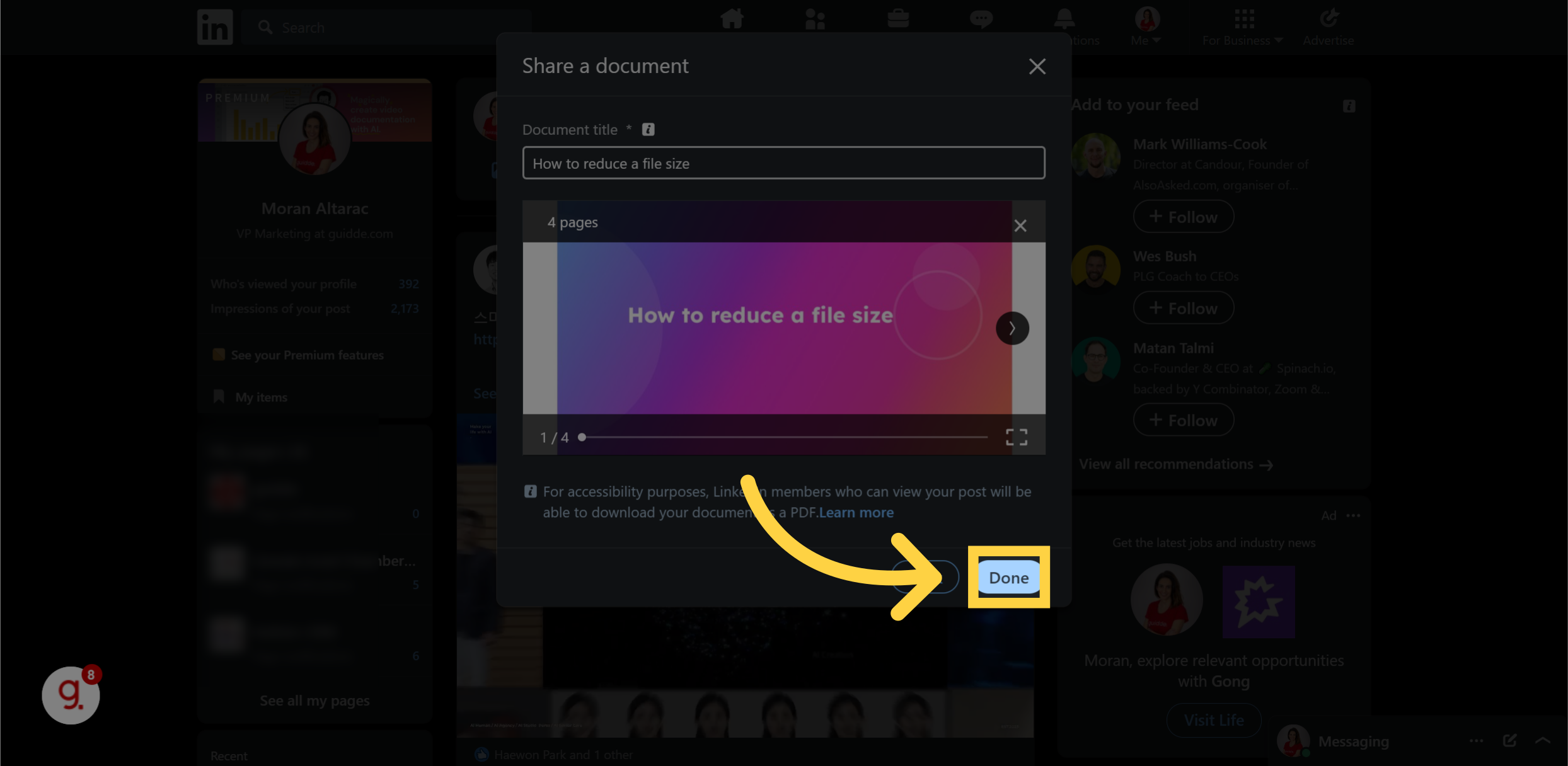Open the Me profile dropdown
1568x766 pixels.
click(x=1146, y=26)
